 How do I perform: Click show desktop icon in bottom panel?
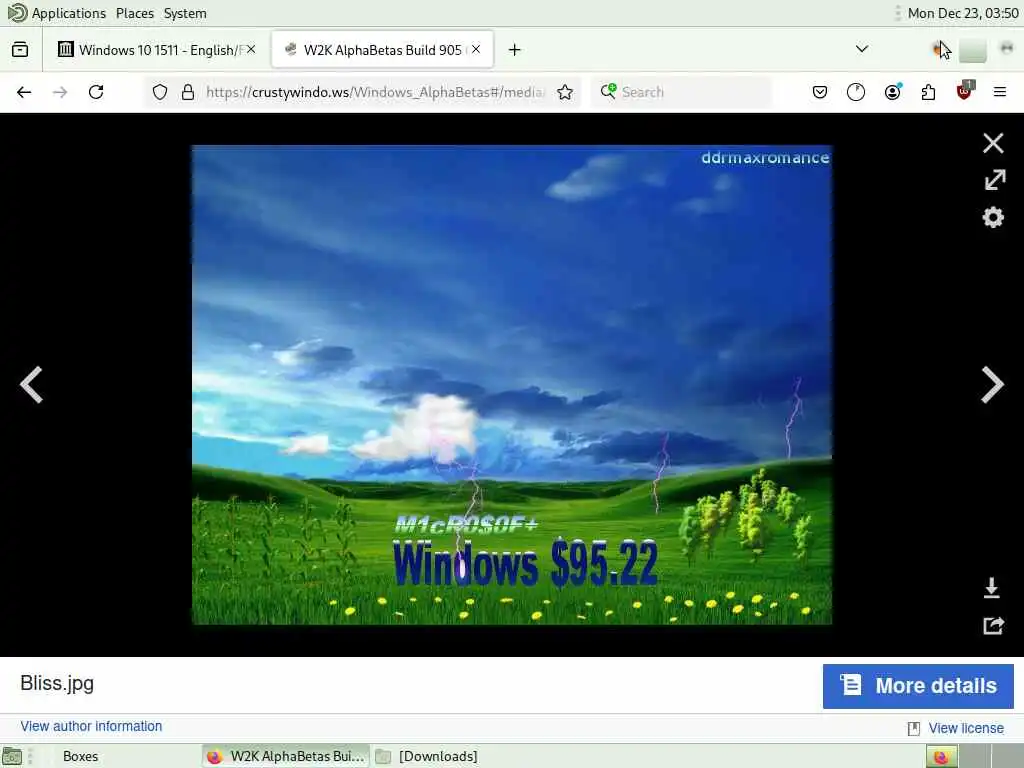coord(12,757)
